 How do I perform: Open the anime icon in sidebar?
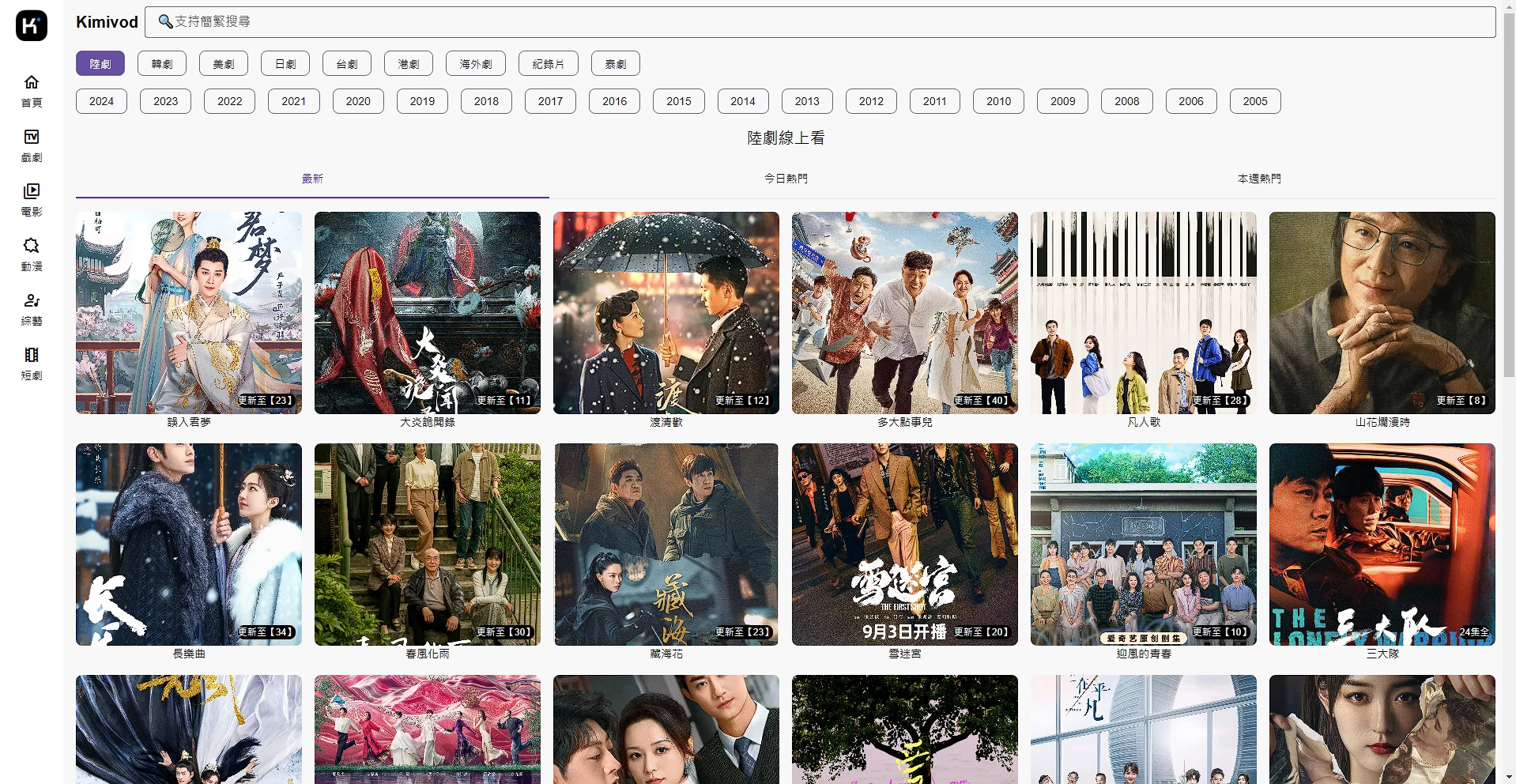[x=32, y=247]
